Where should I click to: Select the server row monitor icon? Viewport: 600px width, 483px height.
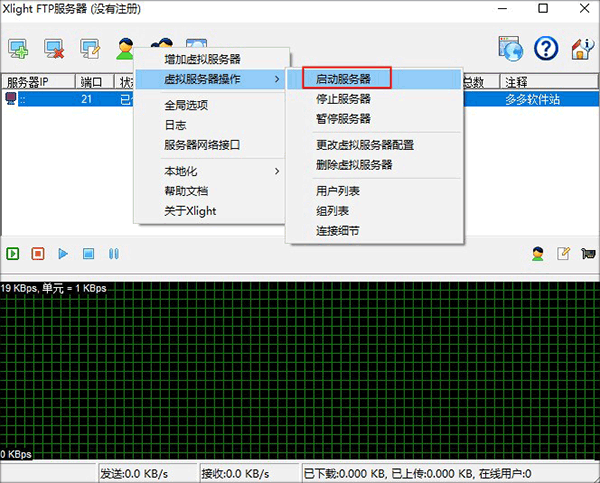click(10, 98)
